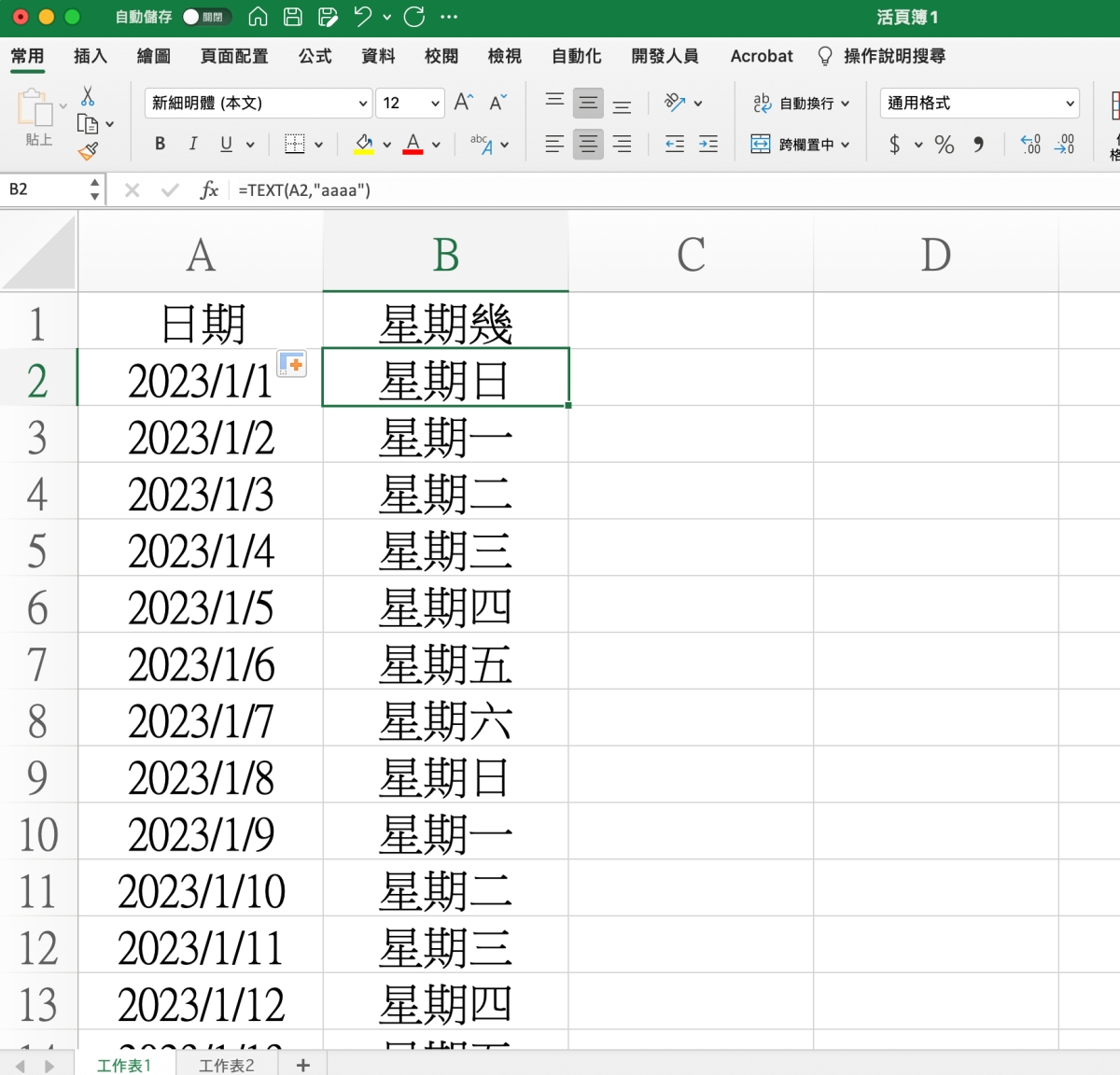Toggle 自動換行 wrap text
This screenshot has height=1075, width=1120.
(x=802, y=104)
